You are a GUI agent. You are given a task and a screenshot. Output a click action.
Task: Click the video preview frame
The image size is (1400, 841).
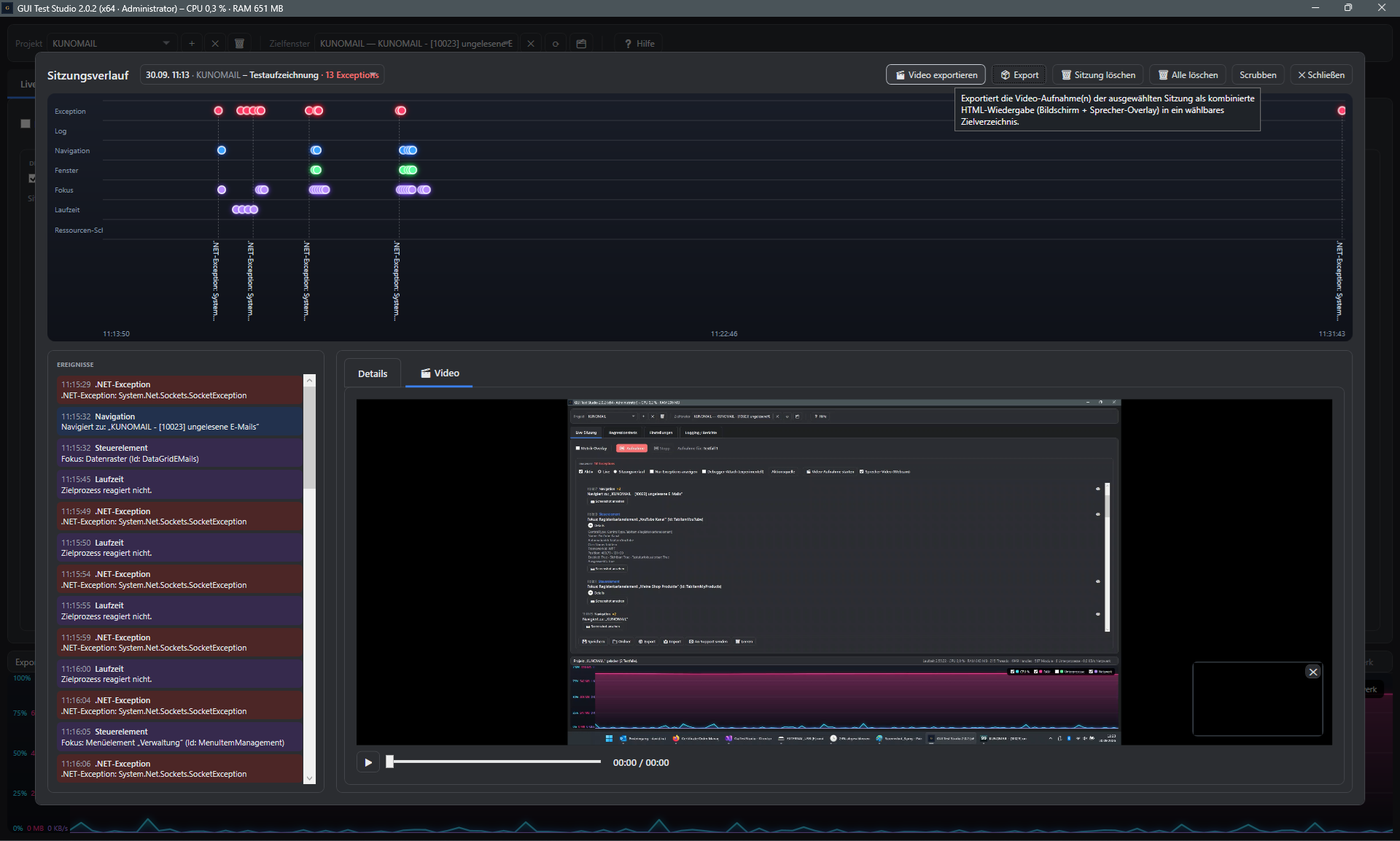(844, 572)
